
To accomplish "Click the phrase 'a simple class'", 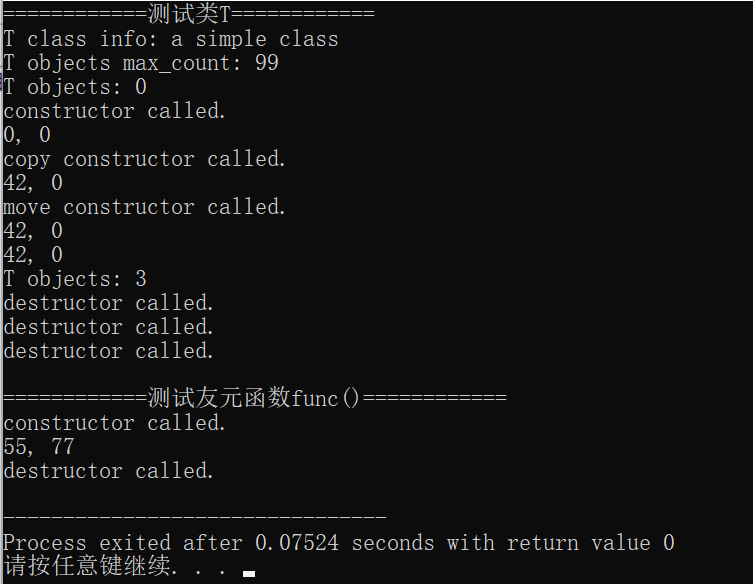I will (x=254, y=40).
